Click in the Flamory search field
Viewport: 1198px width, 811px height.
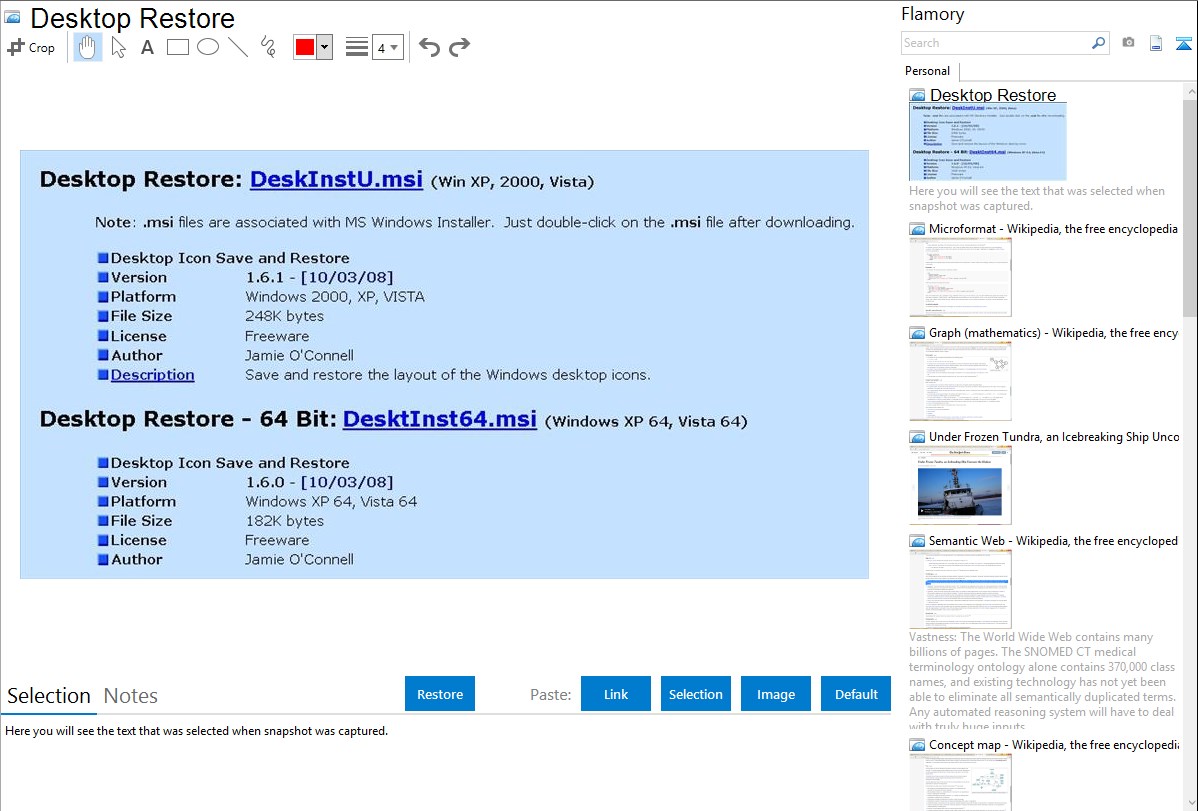995,43
